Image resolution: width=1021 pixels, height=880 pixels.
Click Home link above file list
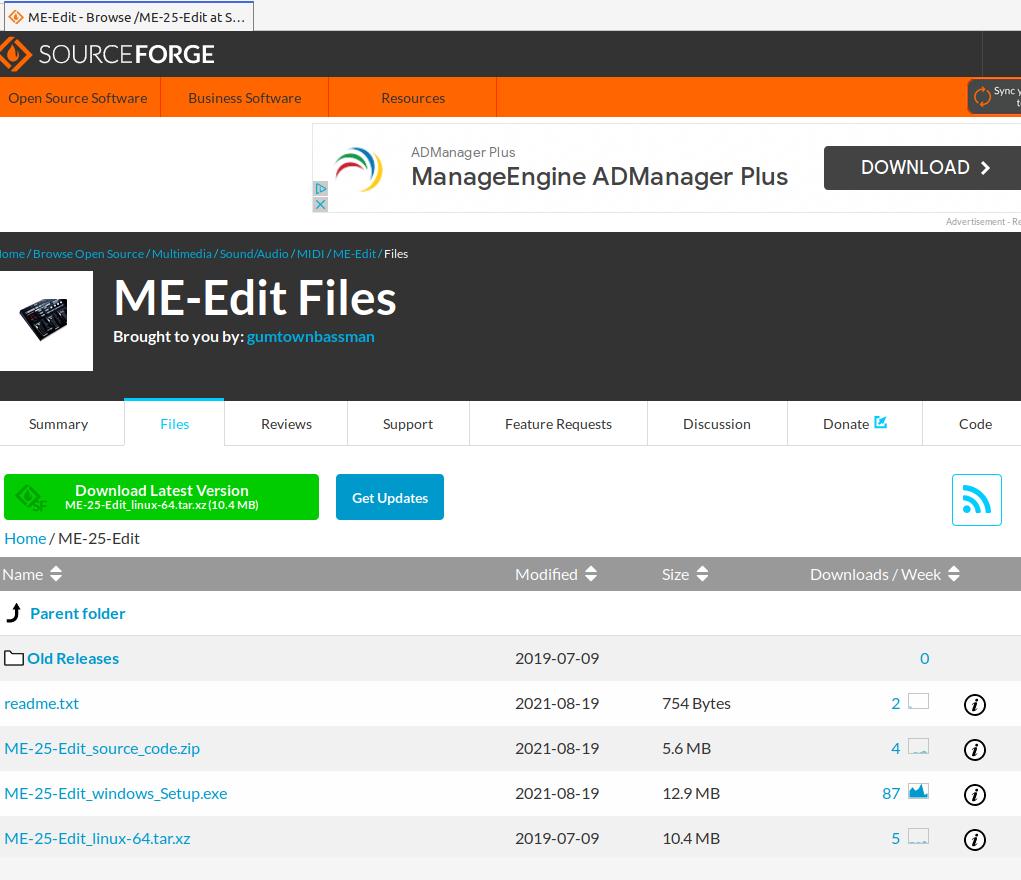(25, 539)
